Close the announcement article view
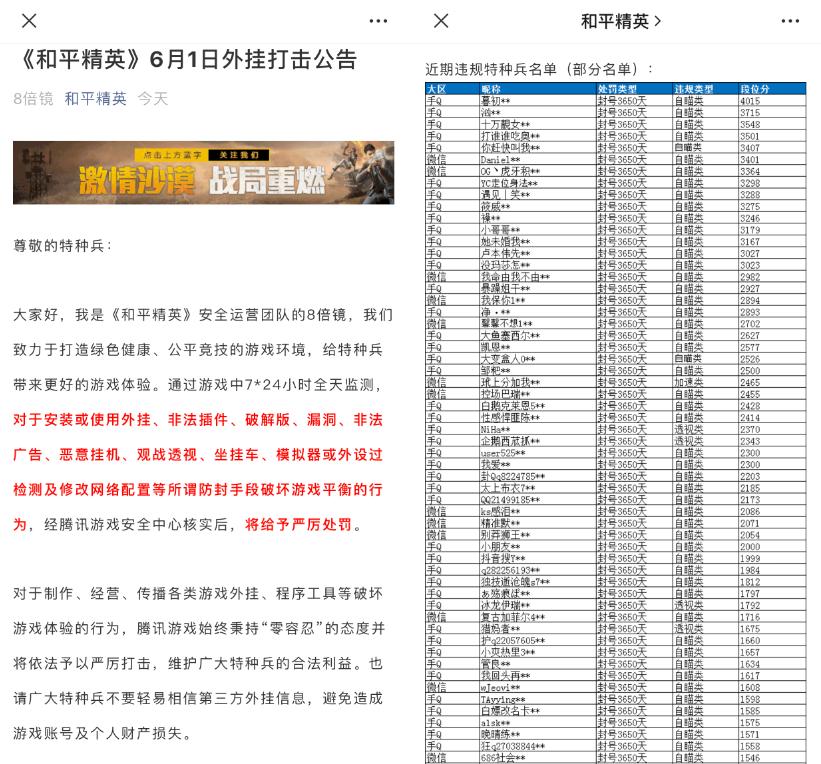Image resolution: width=821 pixels, height=764 pixels. tap(28, 21)
